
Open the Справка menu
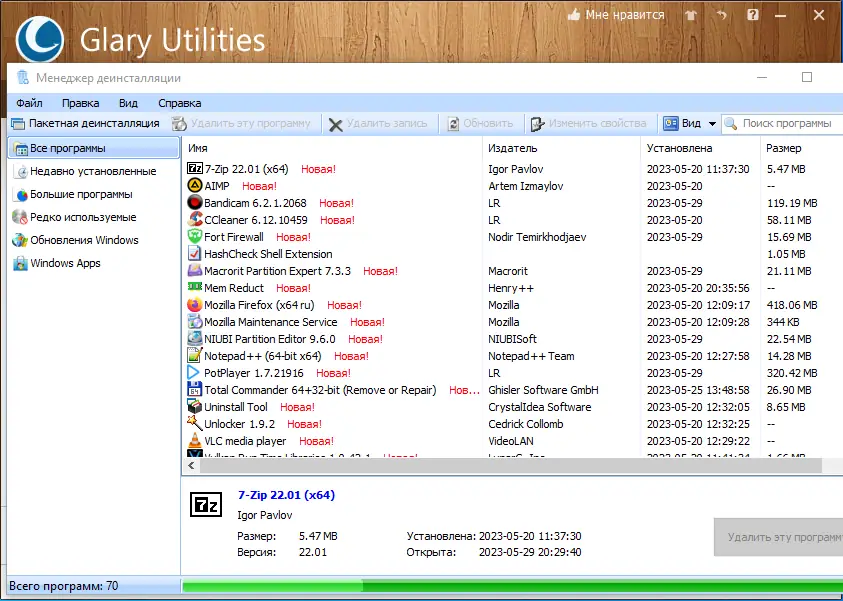coord(180,103)
